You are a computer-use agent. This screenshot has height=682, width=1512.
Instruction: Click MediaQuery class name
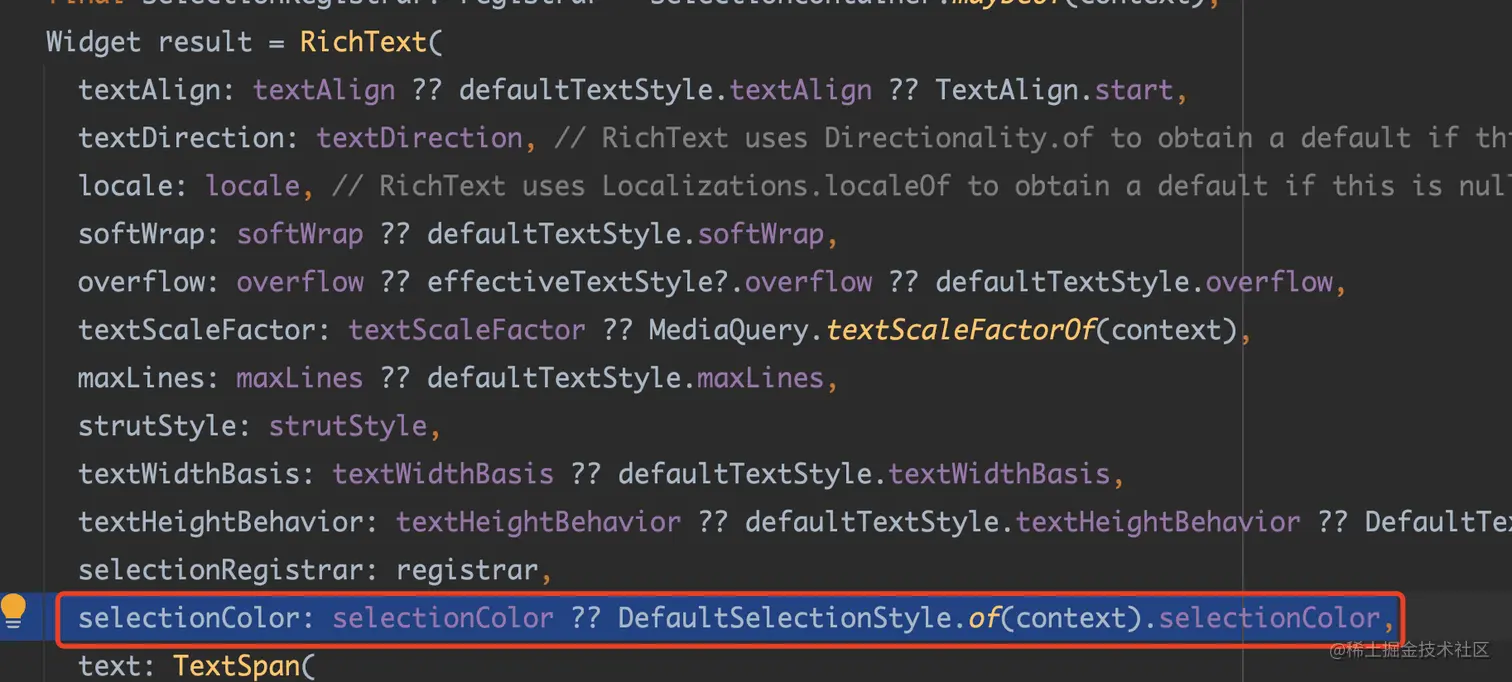click(728, 330)
